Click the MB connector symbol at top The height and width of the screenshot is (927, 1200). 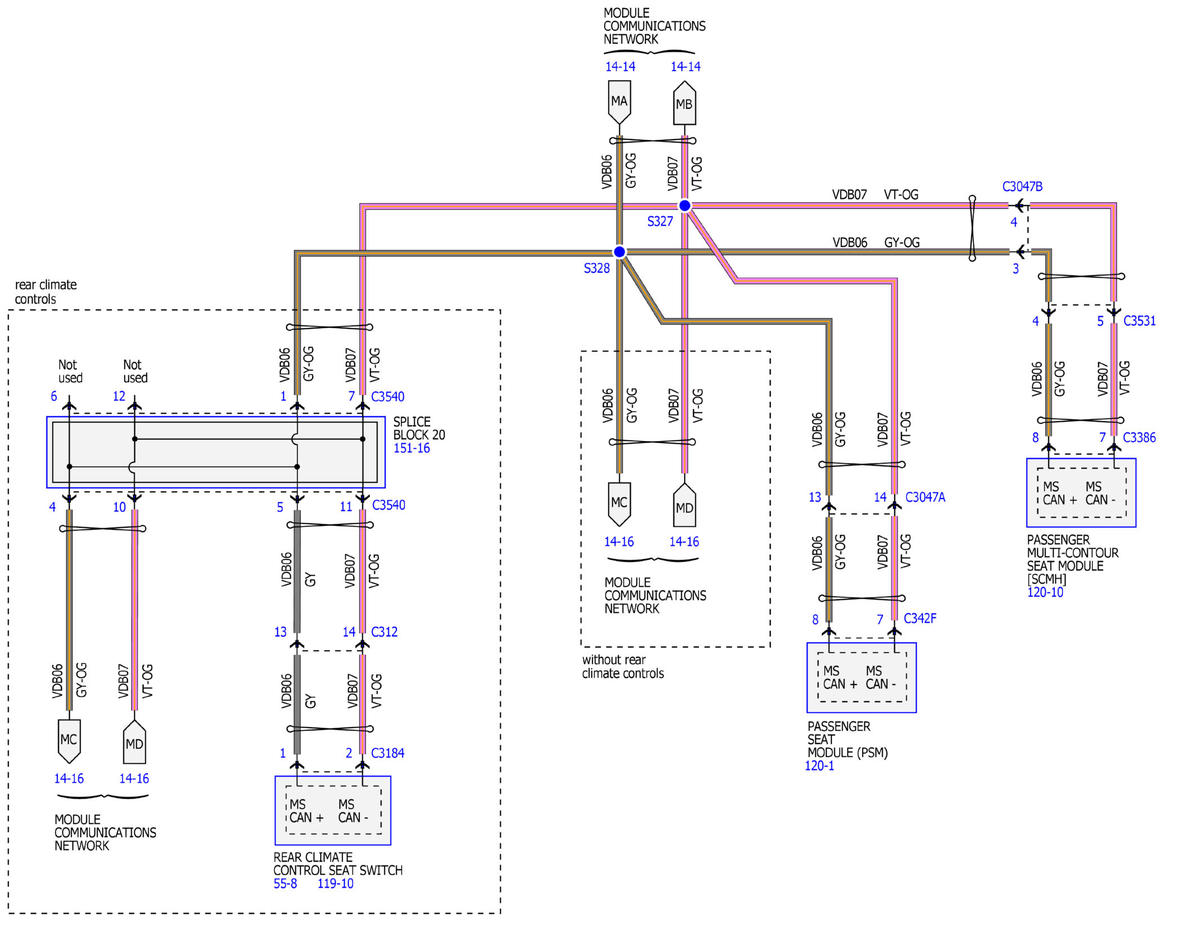684,104
